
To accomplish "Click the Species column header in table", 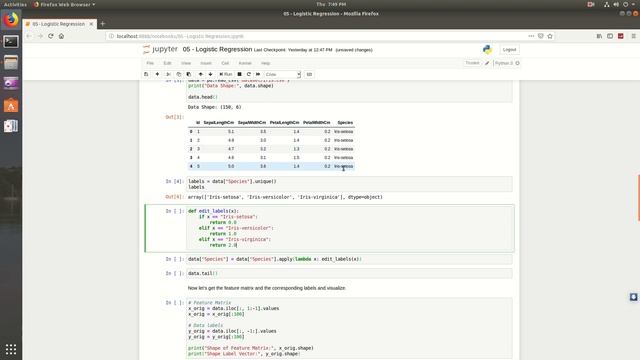I will [x=345, y=122].
